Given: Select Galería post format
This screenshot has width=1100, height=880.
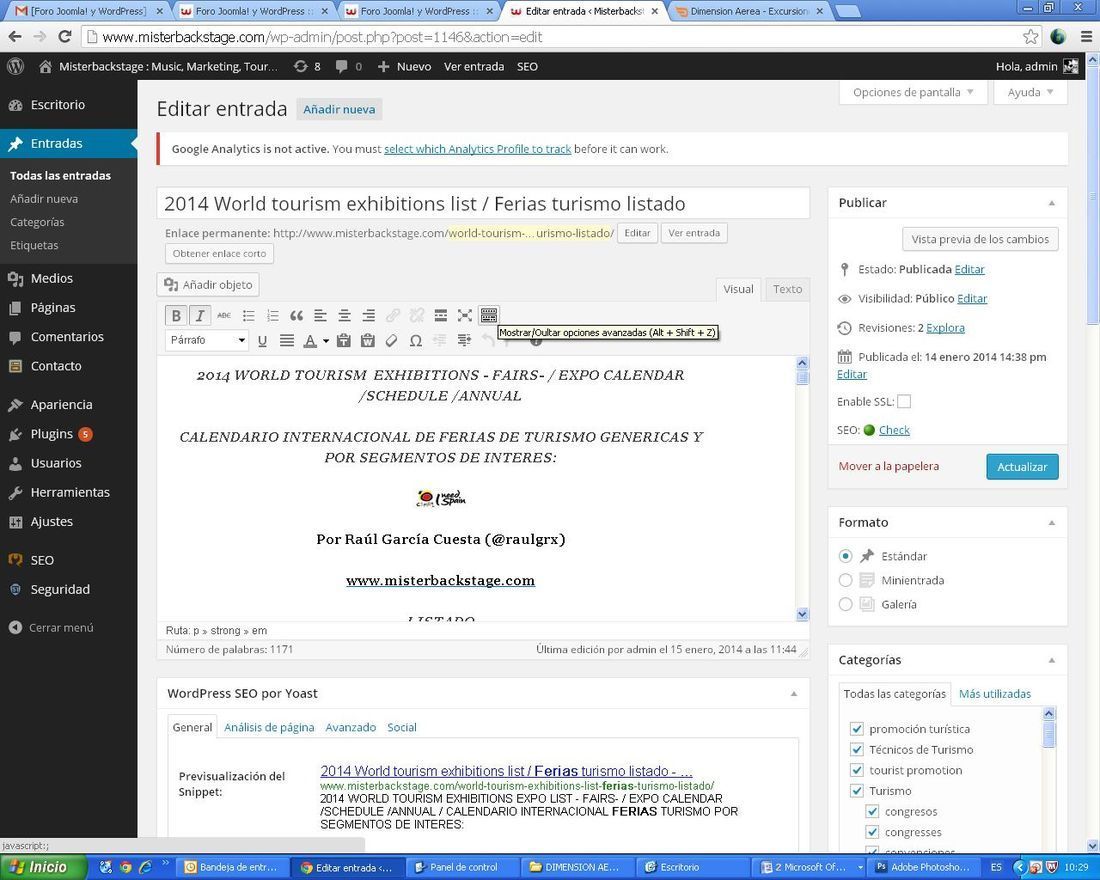Looking at the screenshot, I should (845, 604).
